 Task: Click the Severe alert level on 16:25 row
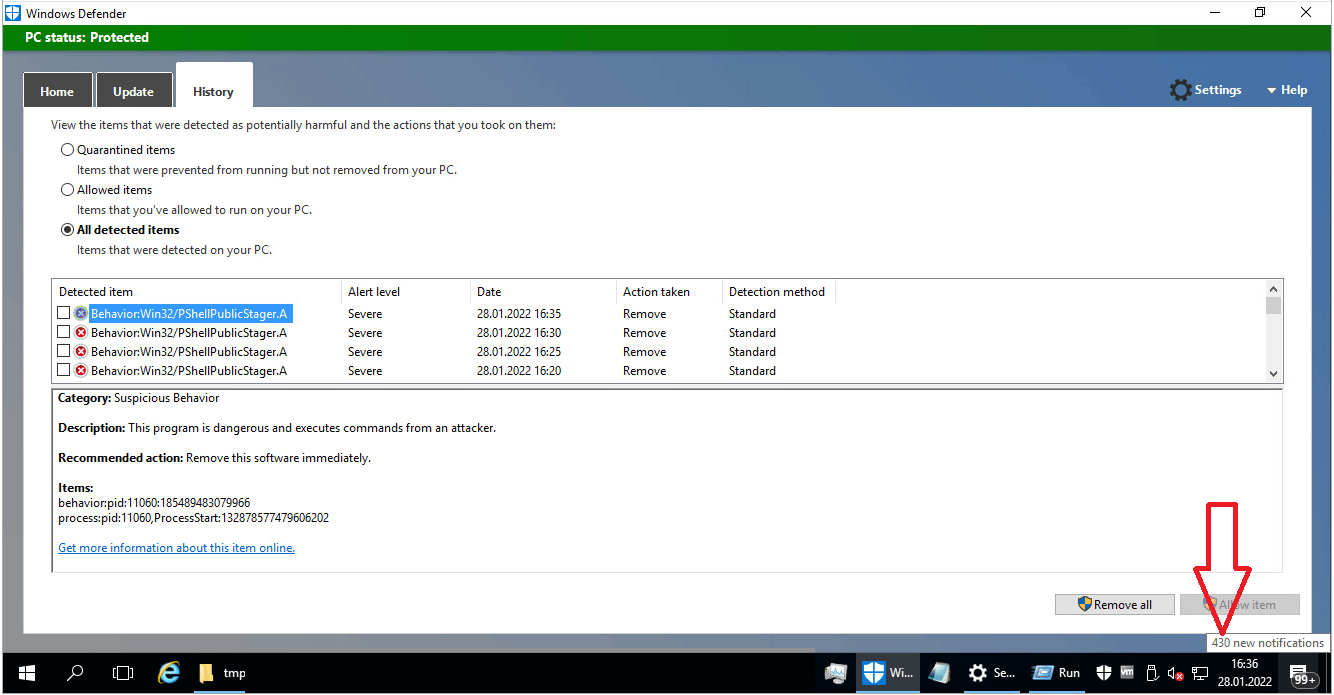(x=365, y=352)
